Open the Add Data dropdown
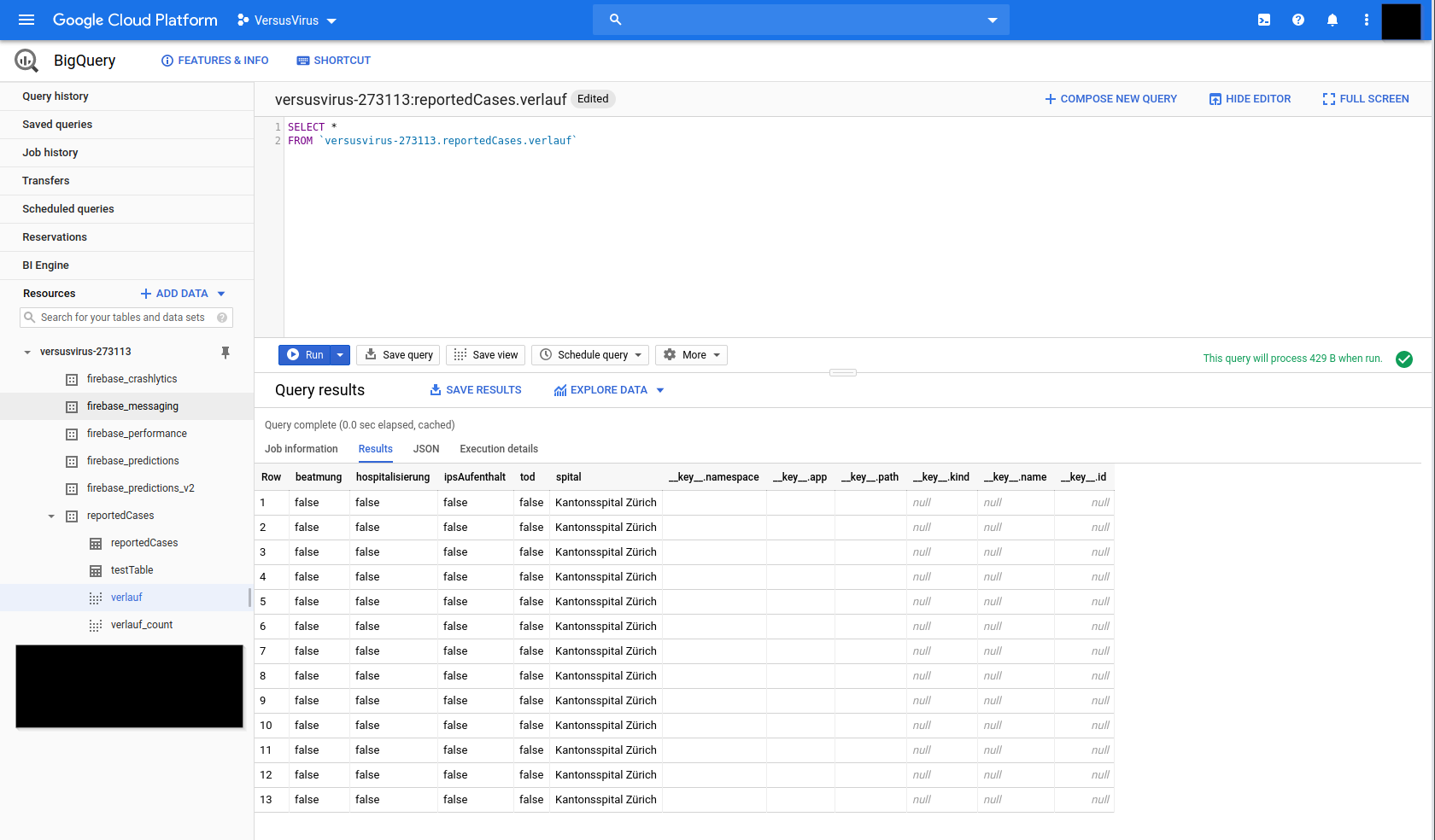1435x840 pixels. tap(183, 294)
